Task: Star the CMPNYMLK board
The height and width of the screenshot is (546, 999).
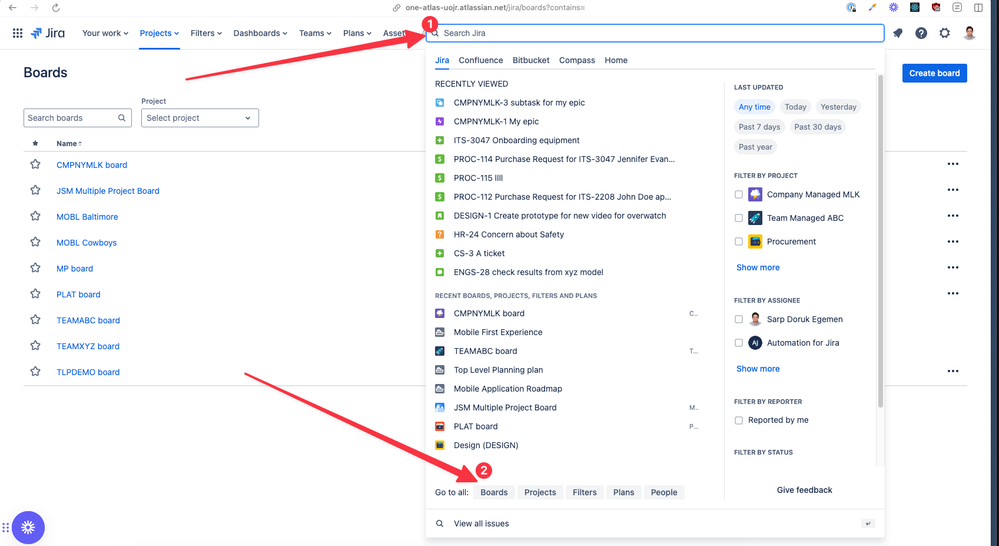Action: (35, 164)
